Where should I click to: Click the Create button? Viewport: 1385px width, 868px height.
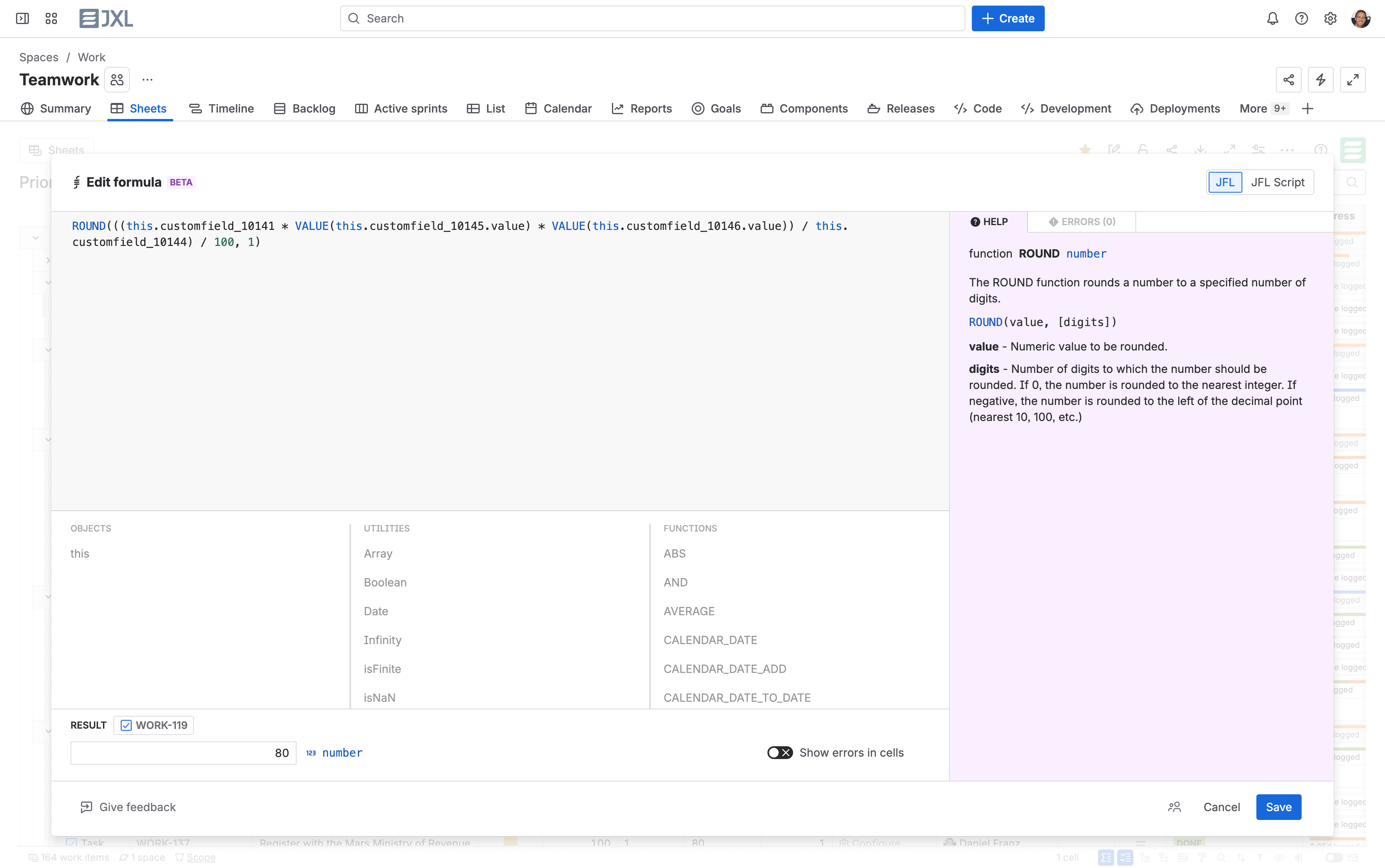click(1008, 18)
